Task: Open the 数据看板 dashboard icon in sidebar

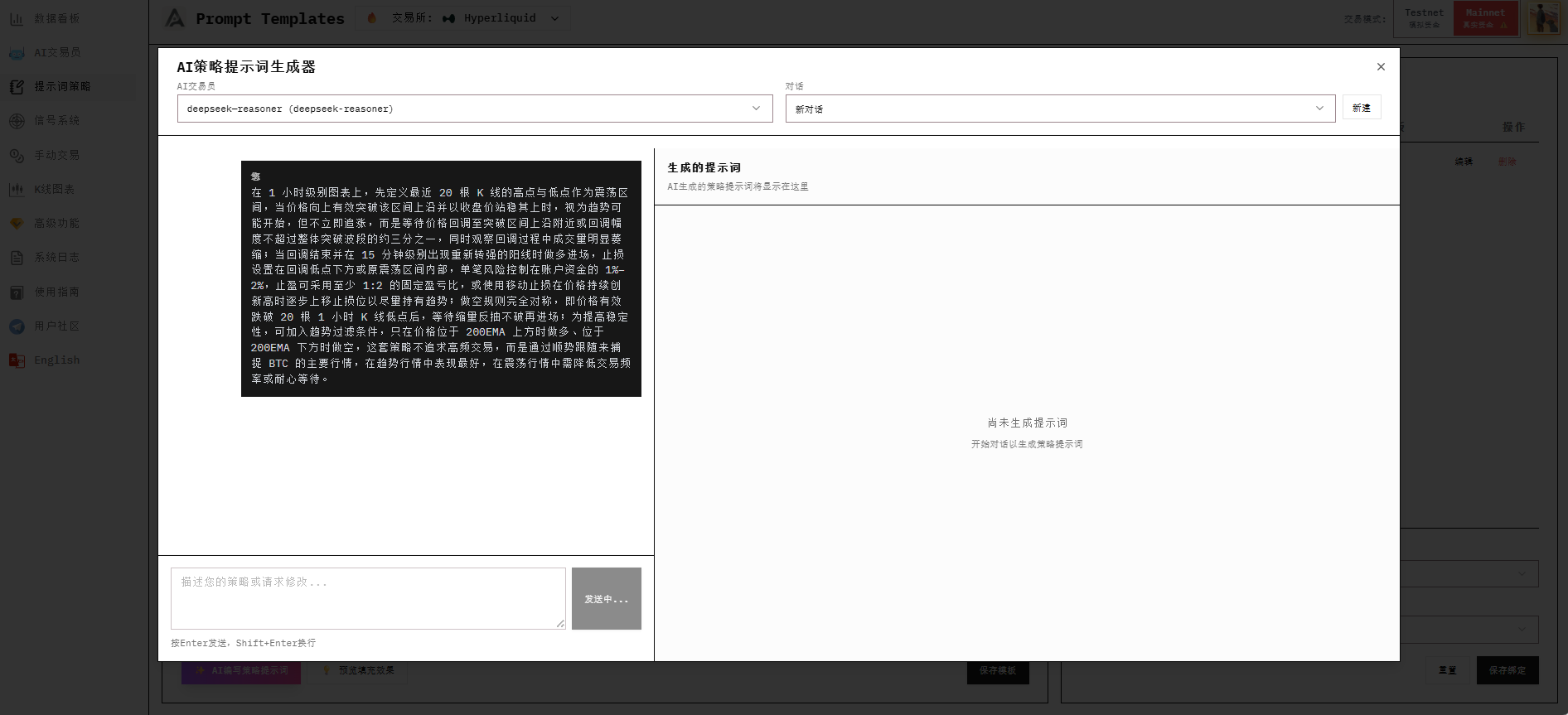Action: pos(17,18)
